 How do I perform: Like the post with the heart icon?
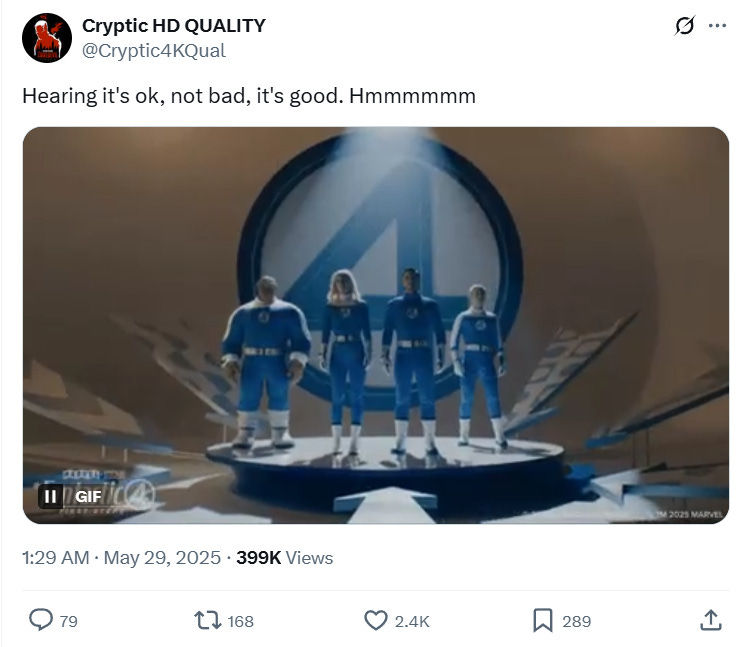coord(375,621)
